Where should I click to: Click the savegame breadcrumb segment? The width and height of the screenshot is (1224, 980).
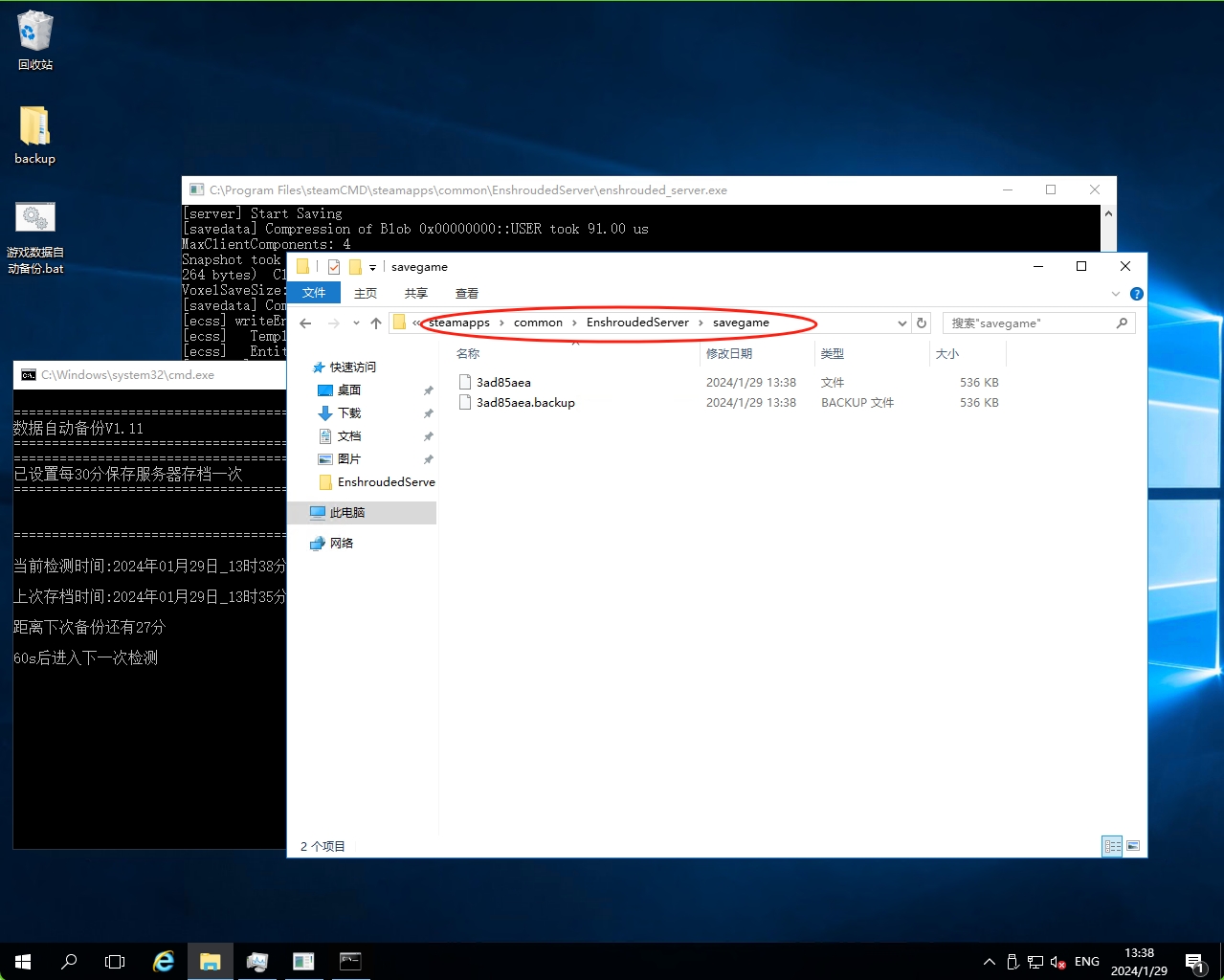click(741, 323)
